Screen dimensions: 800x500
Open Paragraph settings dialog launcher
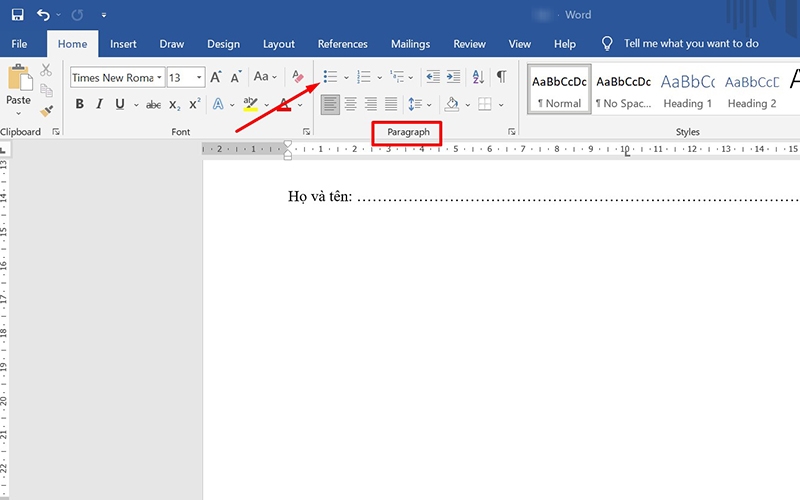click(512, 132)
